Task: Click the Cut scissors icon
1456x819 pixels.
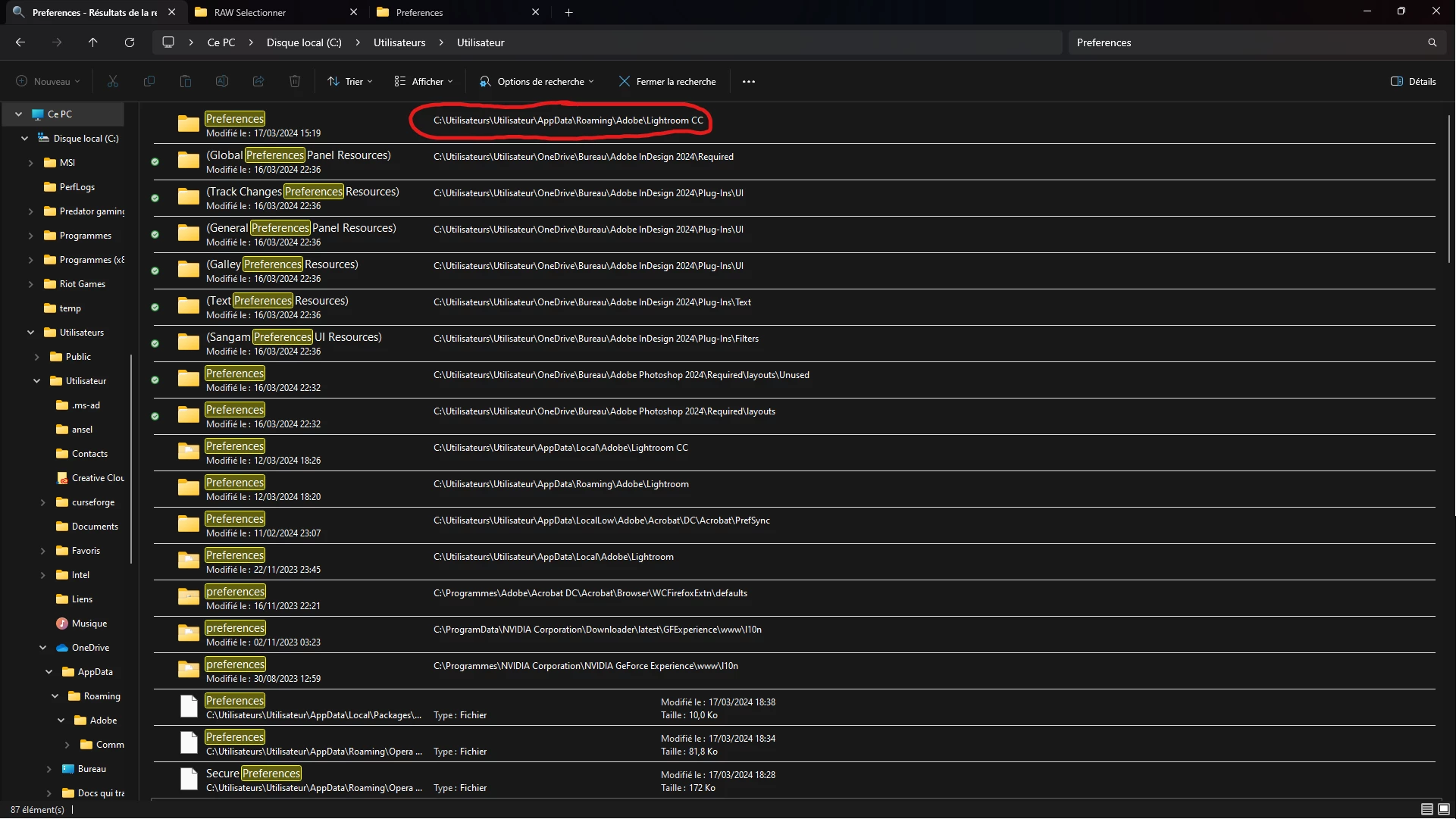Action: click(113, 81)
